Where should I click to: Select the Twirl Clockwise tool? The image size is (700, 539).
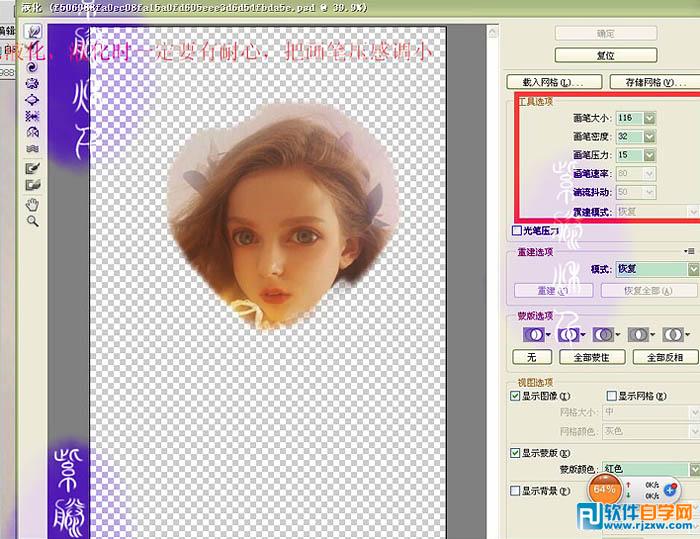click(32, 67)
